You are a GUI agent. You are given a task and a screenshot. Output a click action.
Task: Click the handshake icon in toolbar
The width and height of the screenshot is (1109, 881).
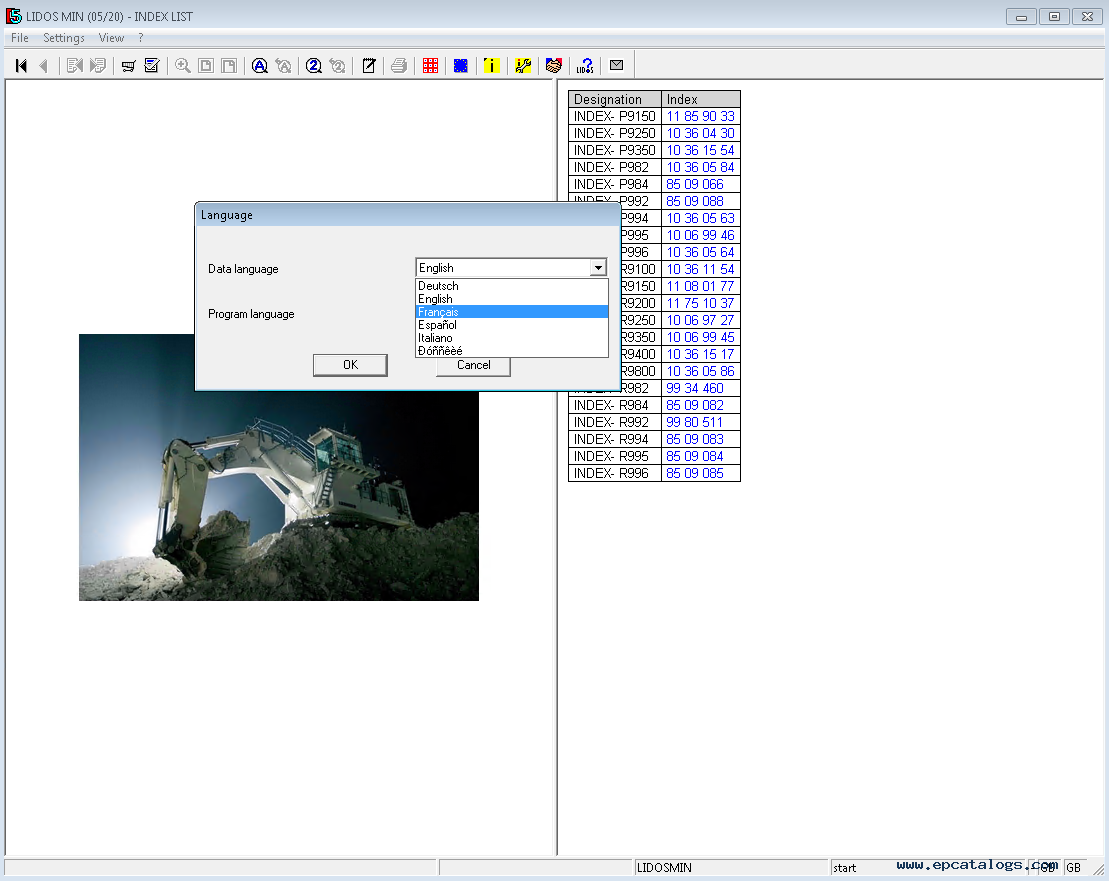point(553,66)
